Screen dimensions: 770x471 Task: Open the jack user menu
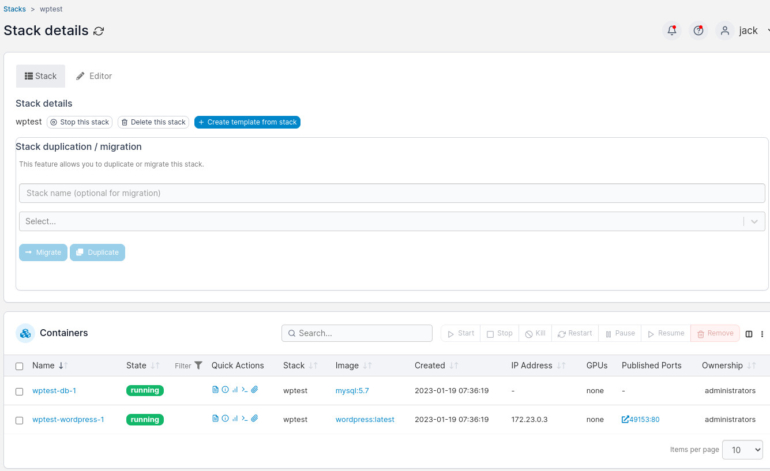(745, 30)
